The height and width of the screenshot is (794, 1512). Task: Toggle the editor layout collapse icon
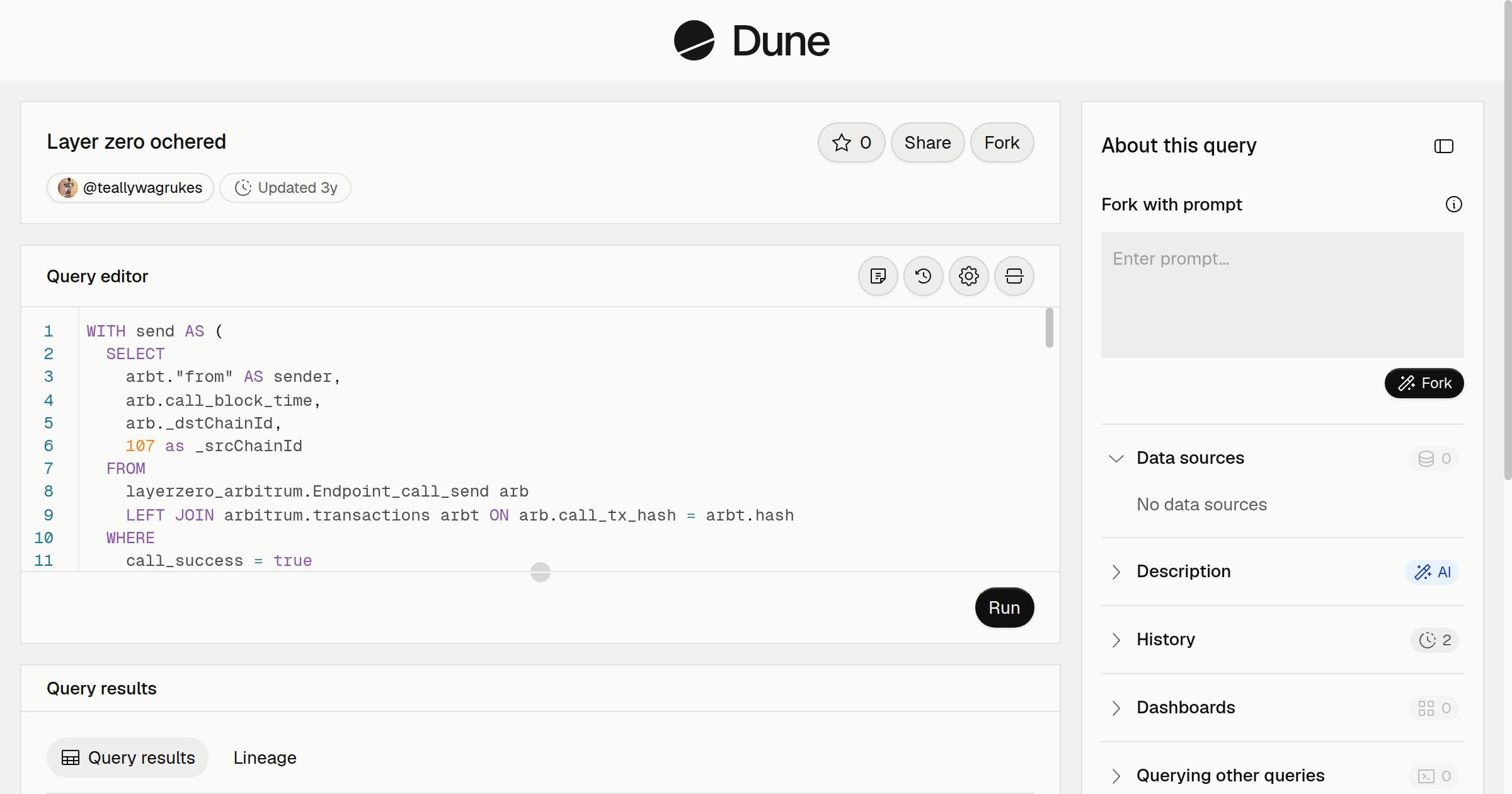point(1014,276)
